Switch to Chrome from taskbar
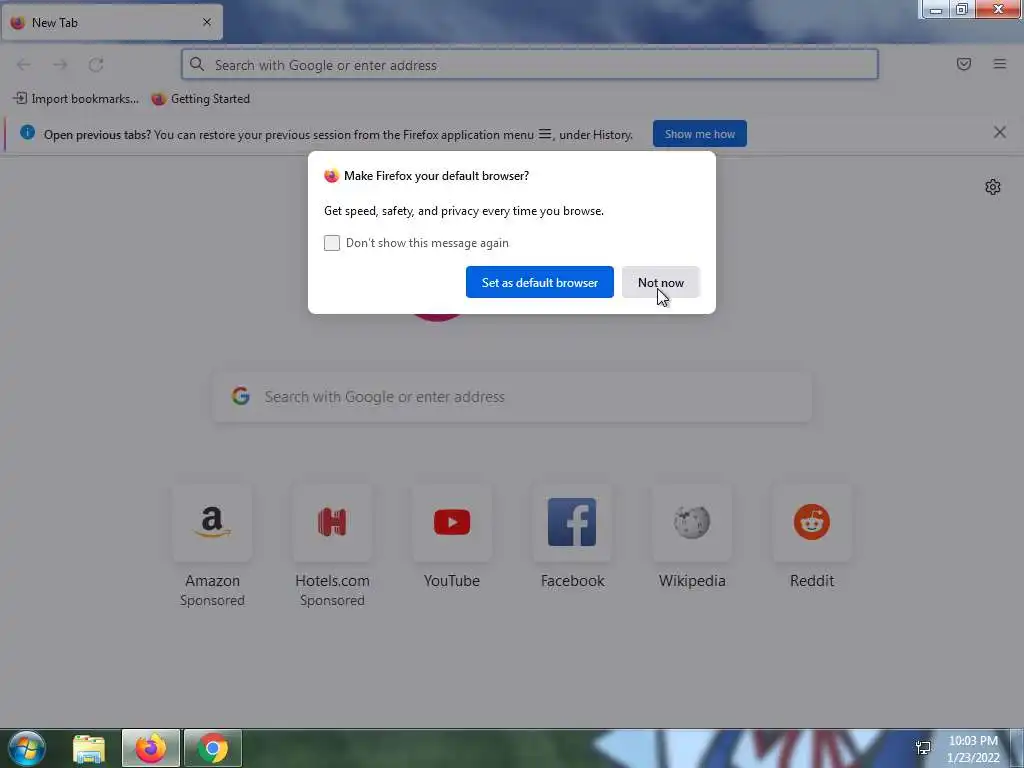Screen dimensions: 1024x768 pyautogui.click(x=212, y=748)
